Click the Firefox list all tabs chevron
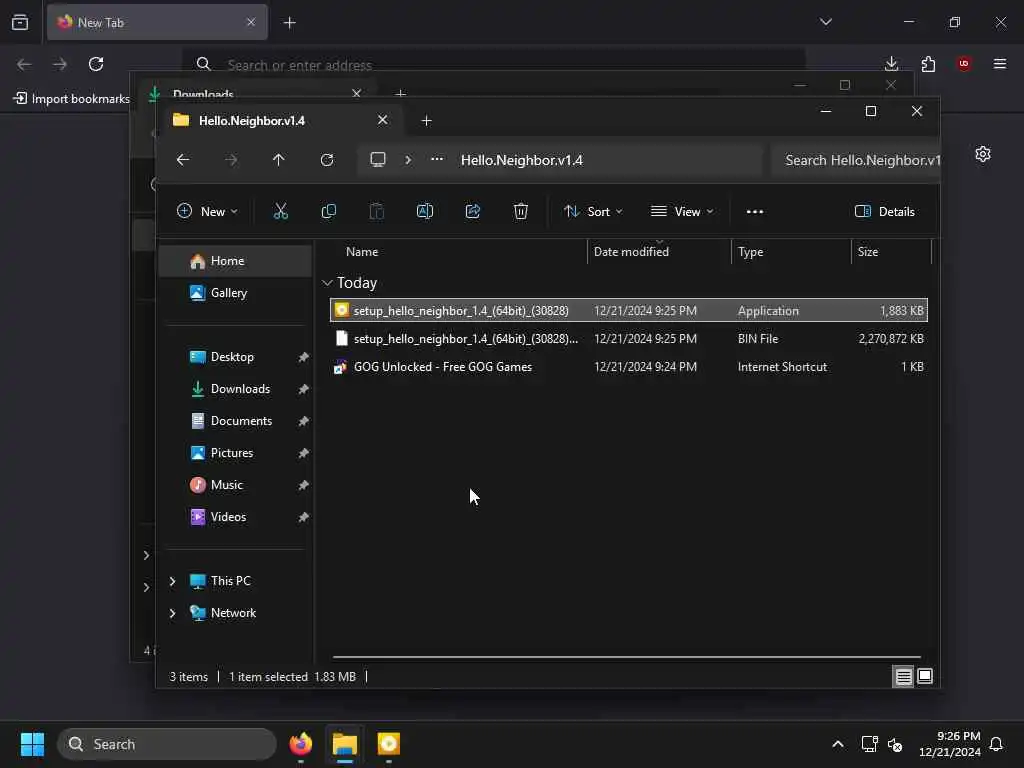Viewport: 1024px width, 768px height. coord(826,22)
